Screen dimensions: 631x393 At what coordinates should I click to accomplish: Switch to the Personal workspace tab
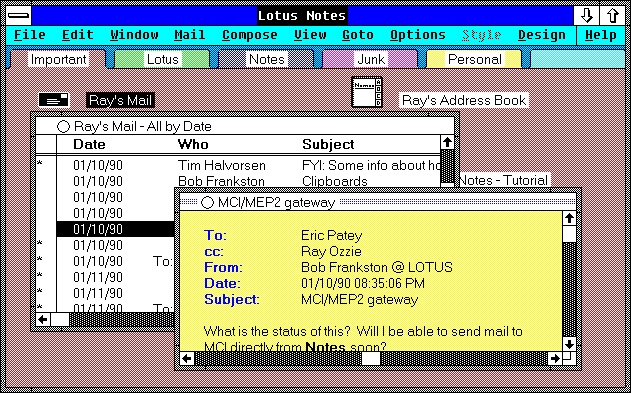click(474, 60)
